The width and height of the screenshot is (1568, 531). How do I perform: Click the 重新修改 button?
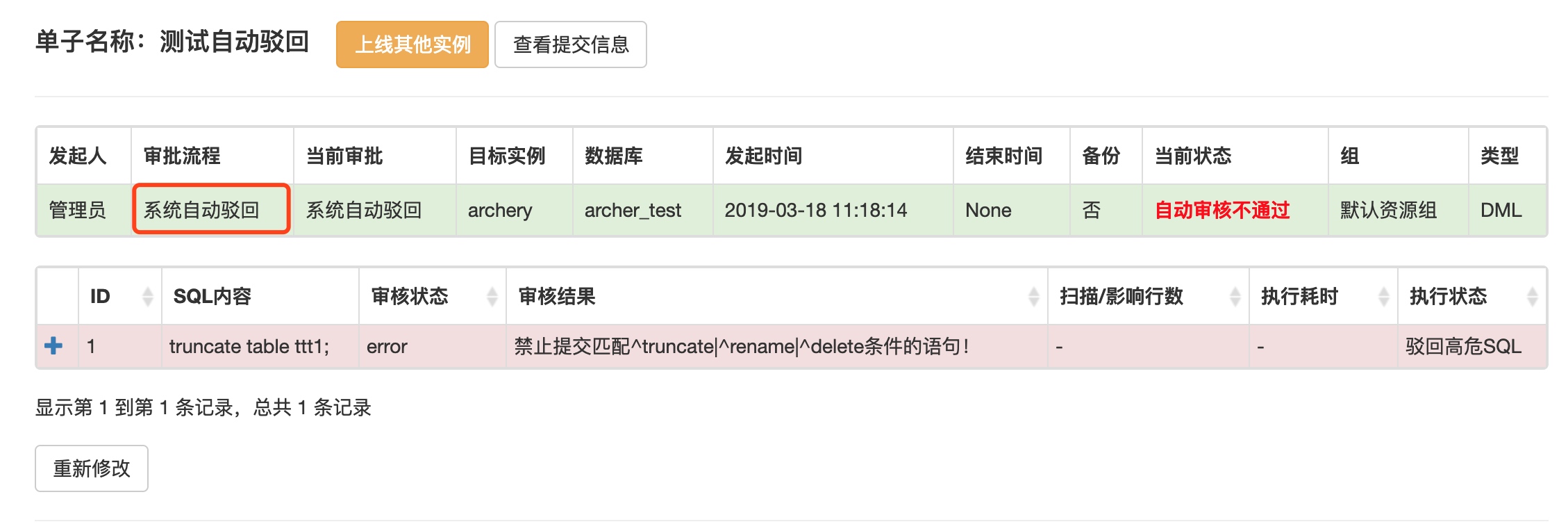click(x=92, y=468)
